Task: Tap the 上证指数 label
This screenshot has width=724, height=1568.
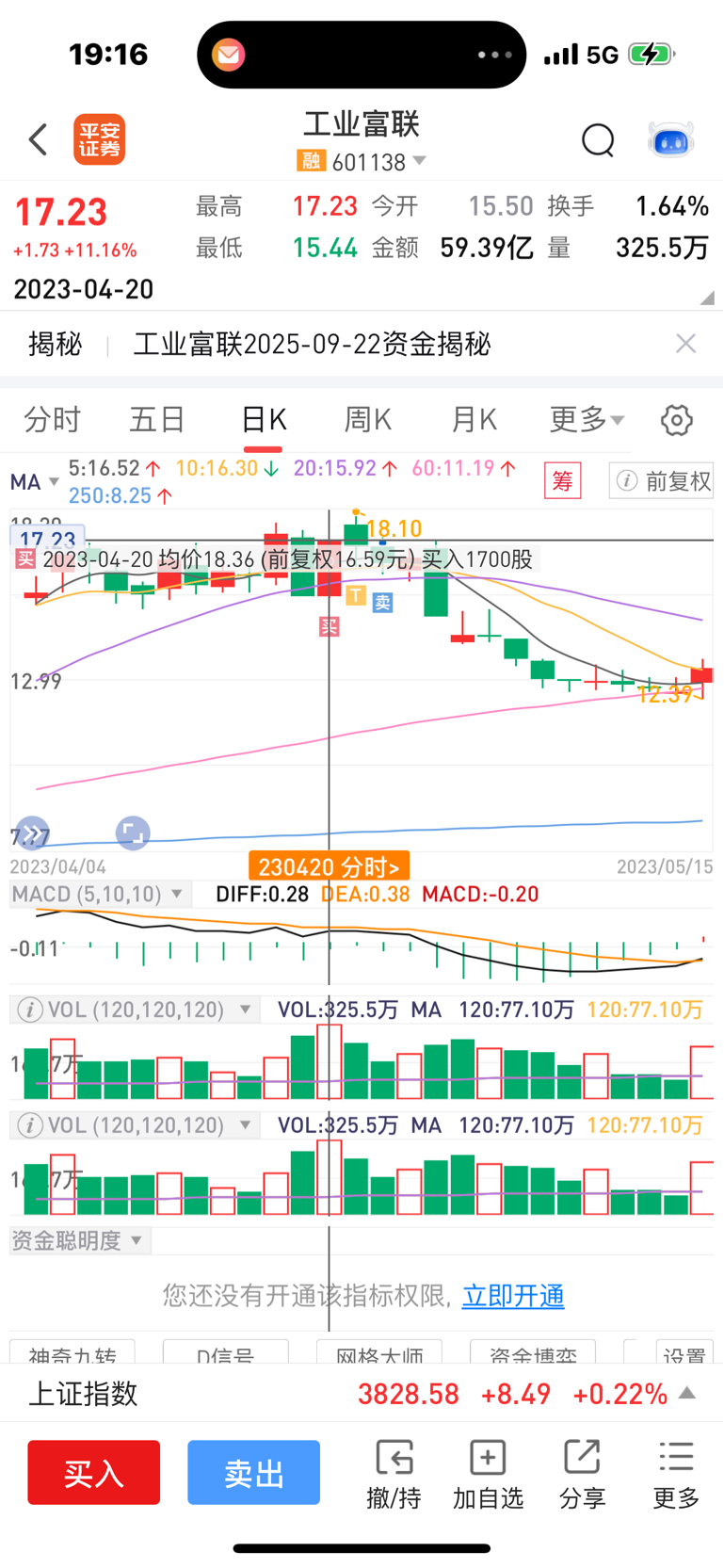Action: [83, 1394]
